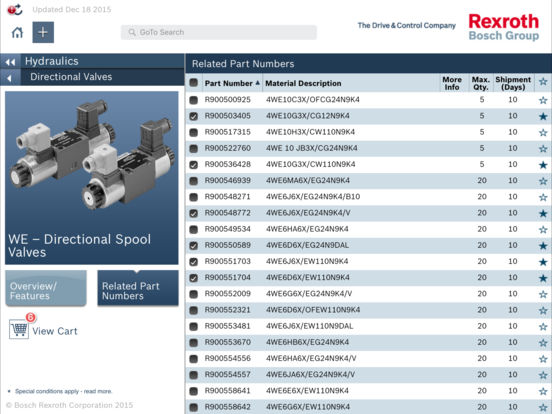The height and width of the screenshot is (414, 552).
Task: Toggle favorites star in table header
Action: pos(543,82)
